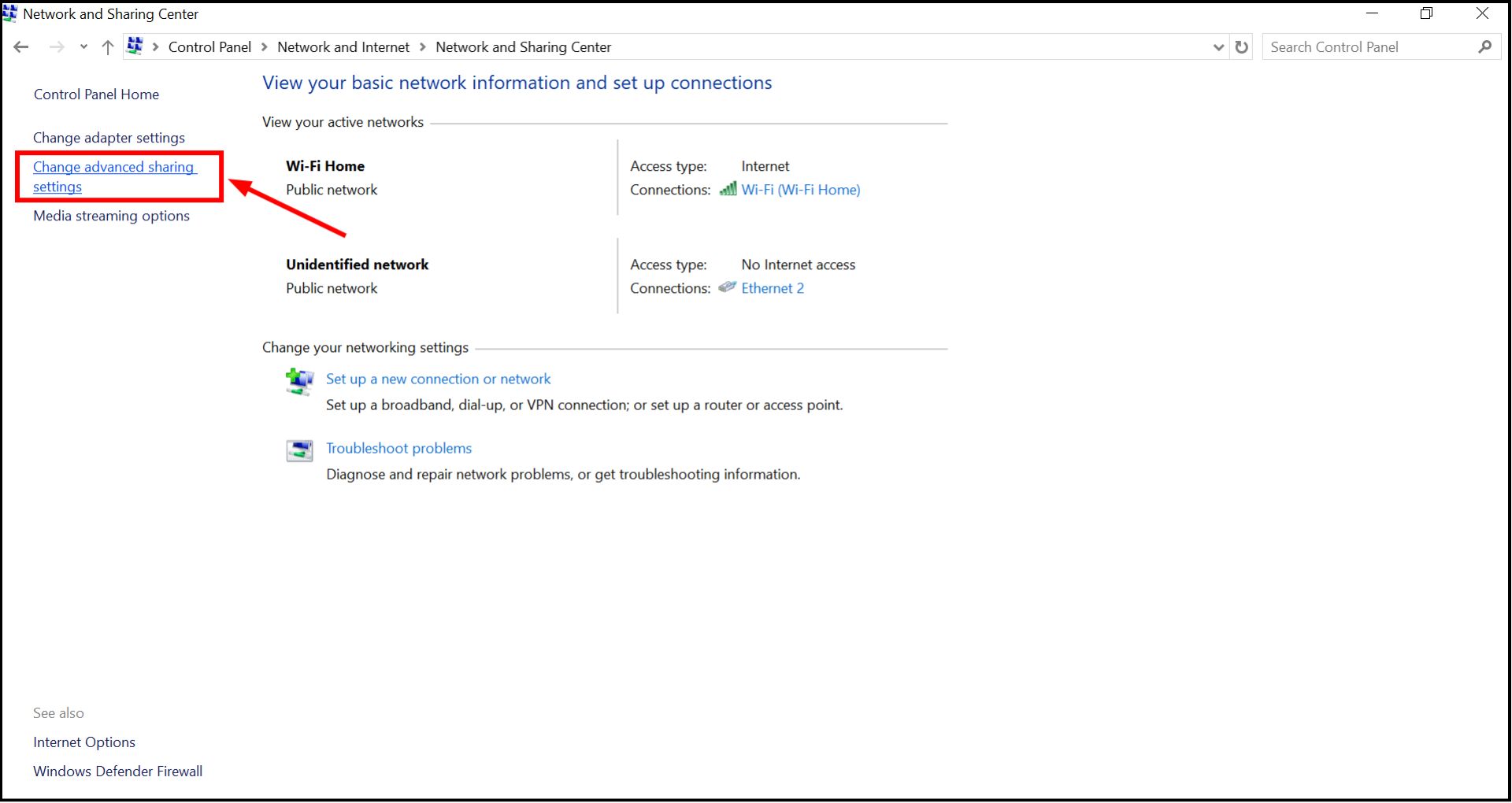The width and height of the screenshot is (1512, 803).
Task: Open Media streaming options
Action: coord(110,215)
